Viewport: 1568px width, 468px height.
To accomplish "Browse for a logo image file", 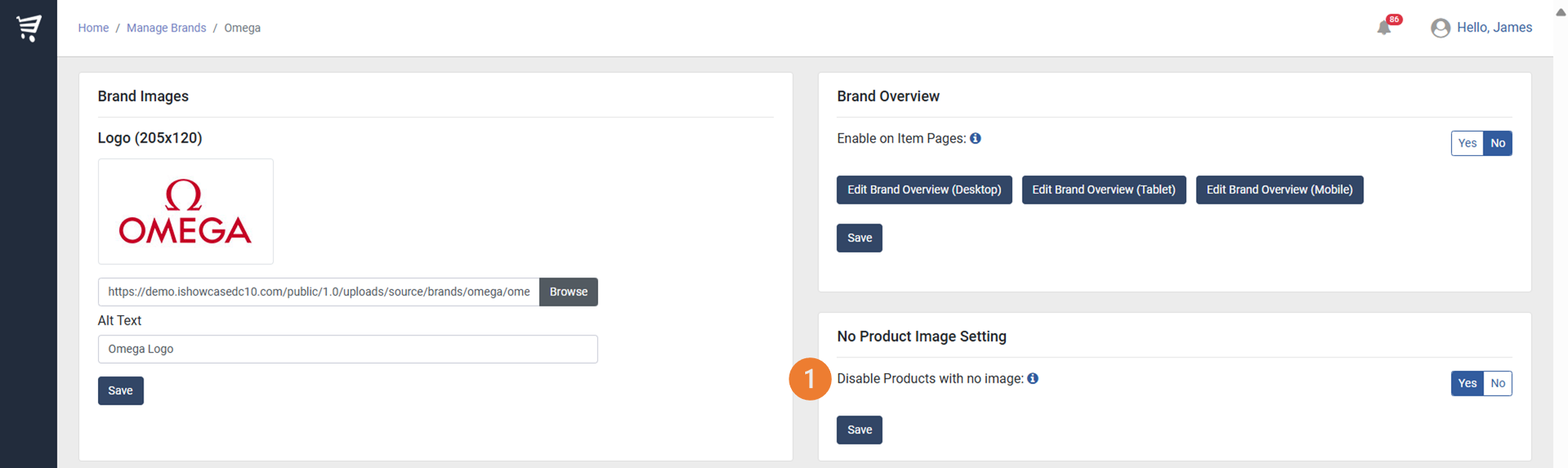I will point(568,292).
